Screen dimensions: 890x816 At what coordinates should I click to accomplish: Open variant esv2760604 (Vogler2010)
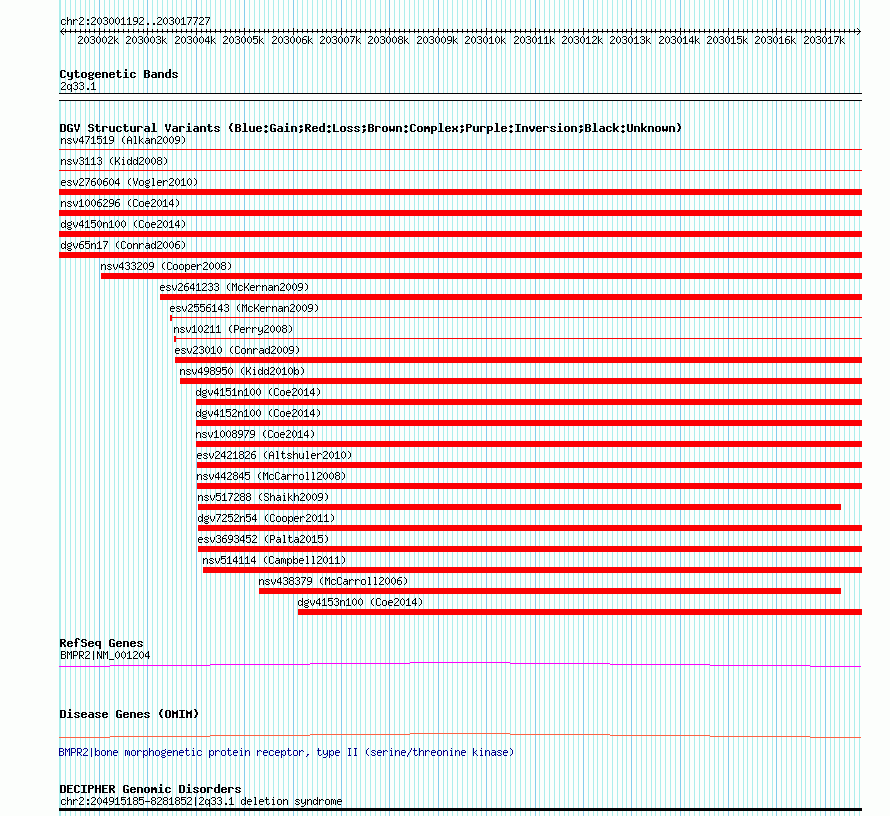(x=129, y=182)
